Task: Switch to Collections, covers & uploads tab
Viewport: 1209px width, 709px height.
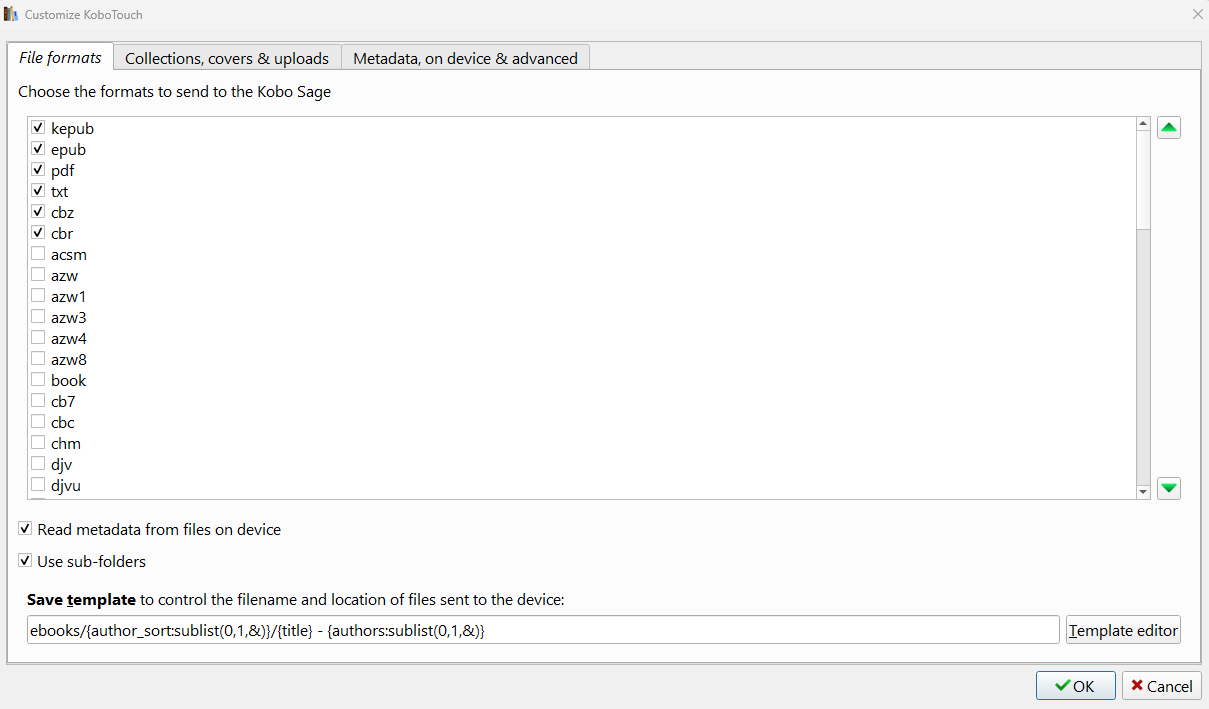Action: (x=227, y=58)
